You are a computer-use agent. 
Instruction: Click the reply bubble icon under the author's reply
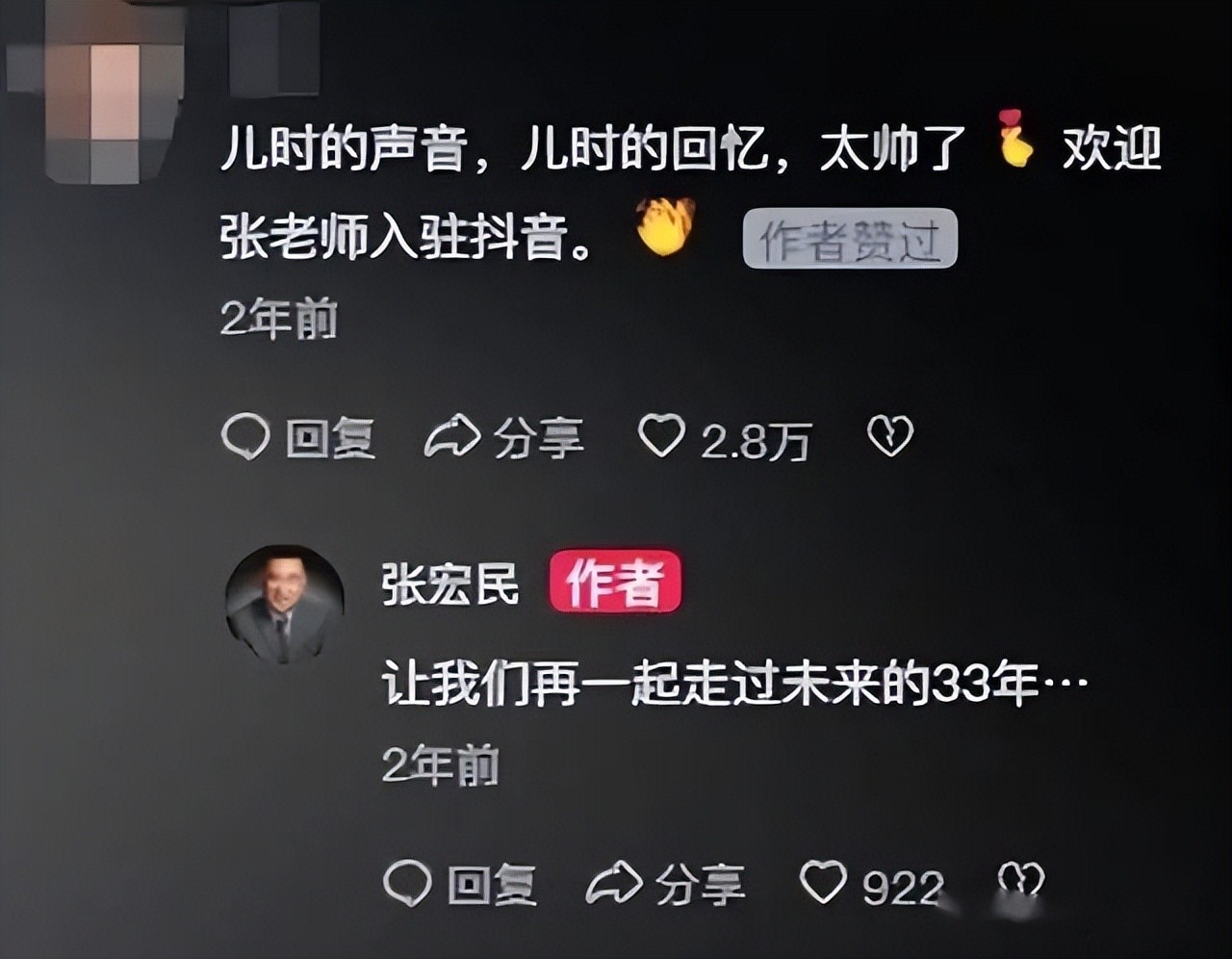coord(407,883)
